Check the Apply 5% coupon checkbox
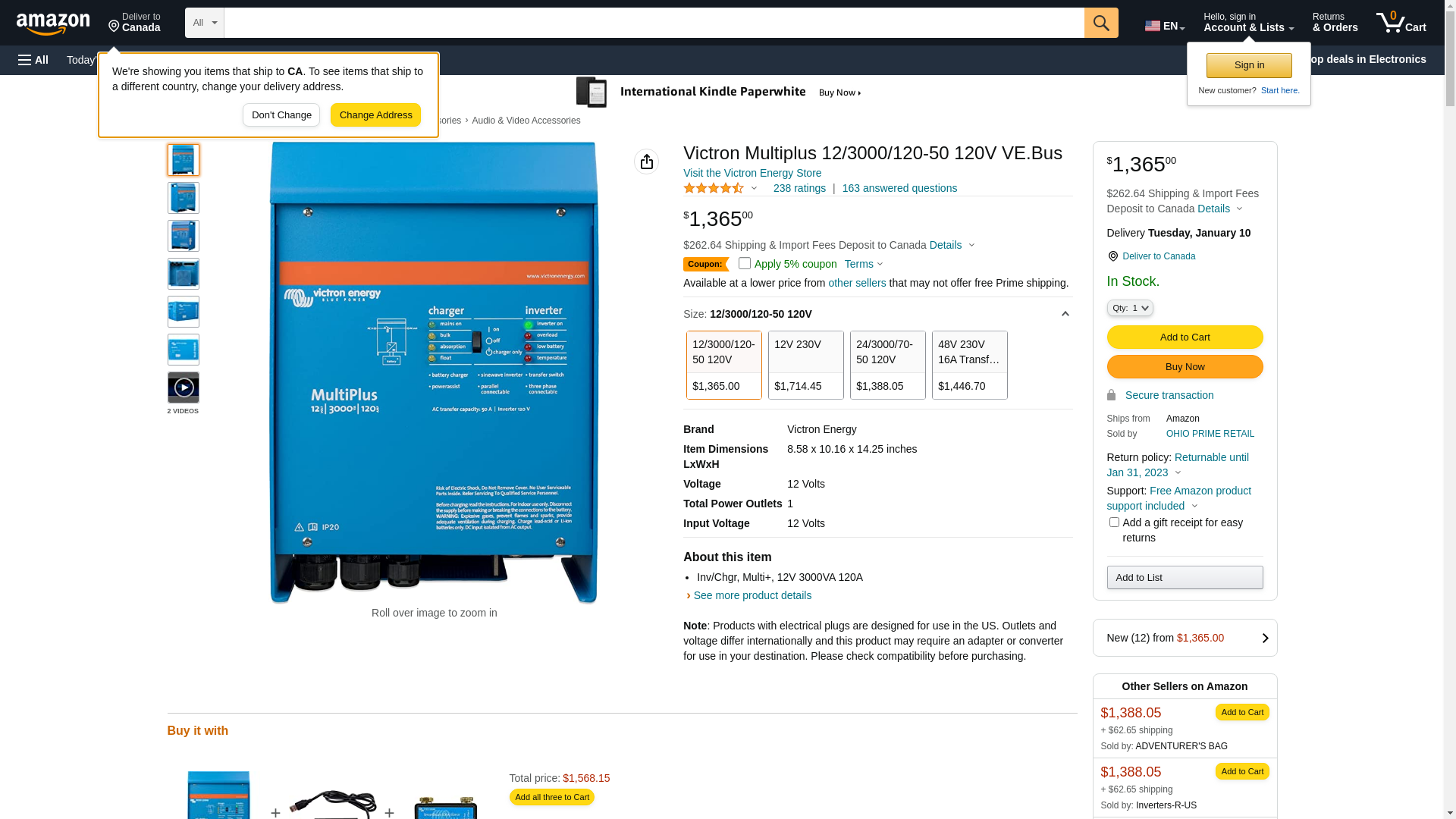Viewport: 1456px width, 819px height. [x=745, y=263]
